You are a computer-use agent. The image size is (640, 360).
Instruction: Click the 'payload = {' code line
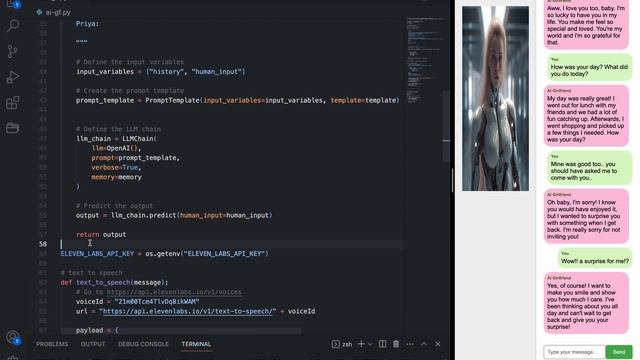tap(97, 330)
